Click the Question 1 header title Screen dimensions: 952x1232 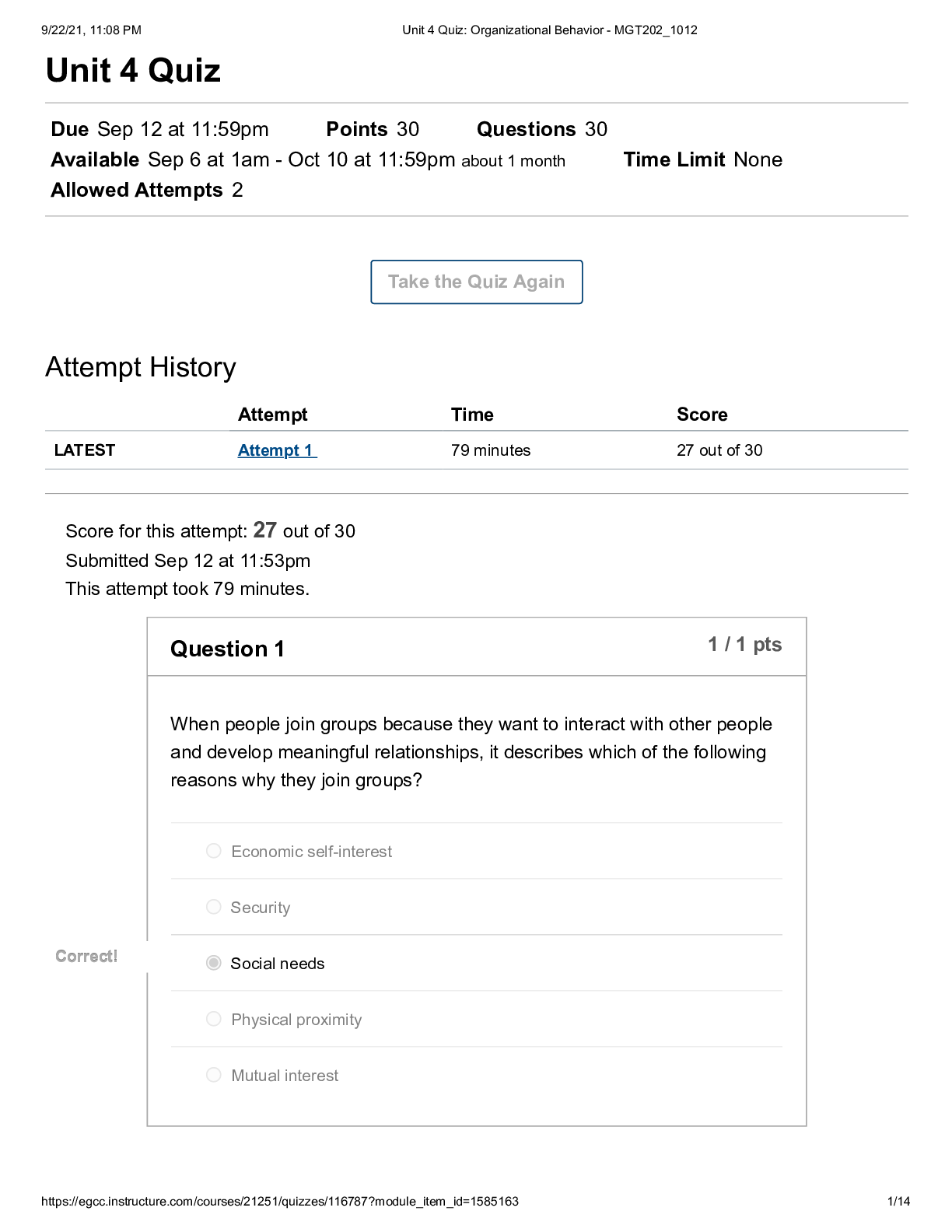(x=227, y=649)
